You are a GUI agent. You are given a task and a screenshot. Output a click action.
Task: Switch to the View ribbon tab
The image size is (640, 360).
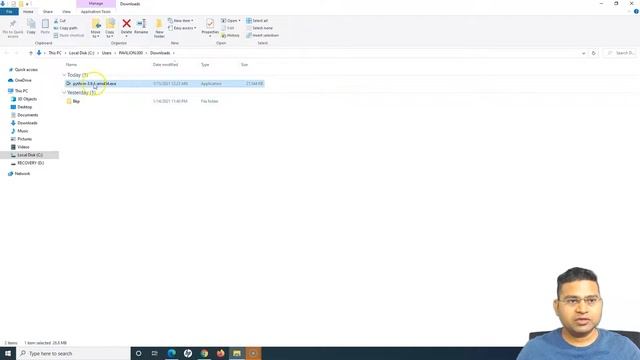click(66, 12)
